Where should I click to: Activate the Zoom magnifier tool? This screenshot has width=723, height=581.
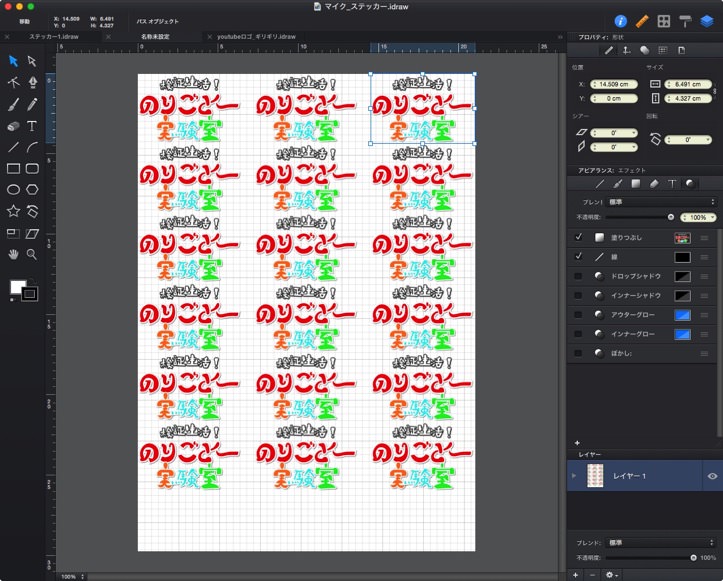[32, 254]
